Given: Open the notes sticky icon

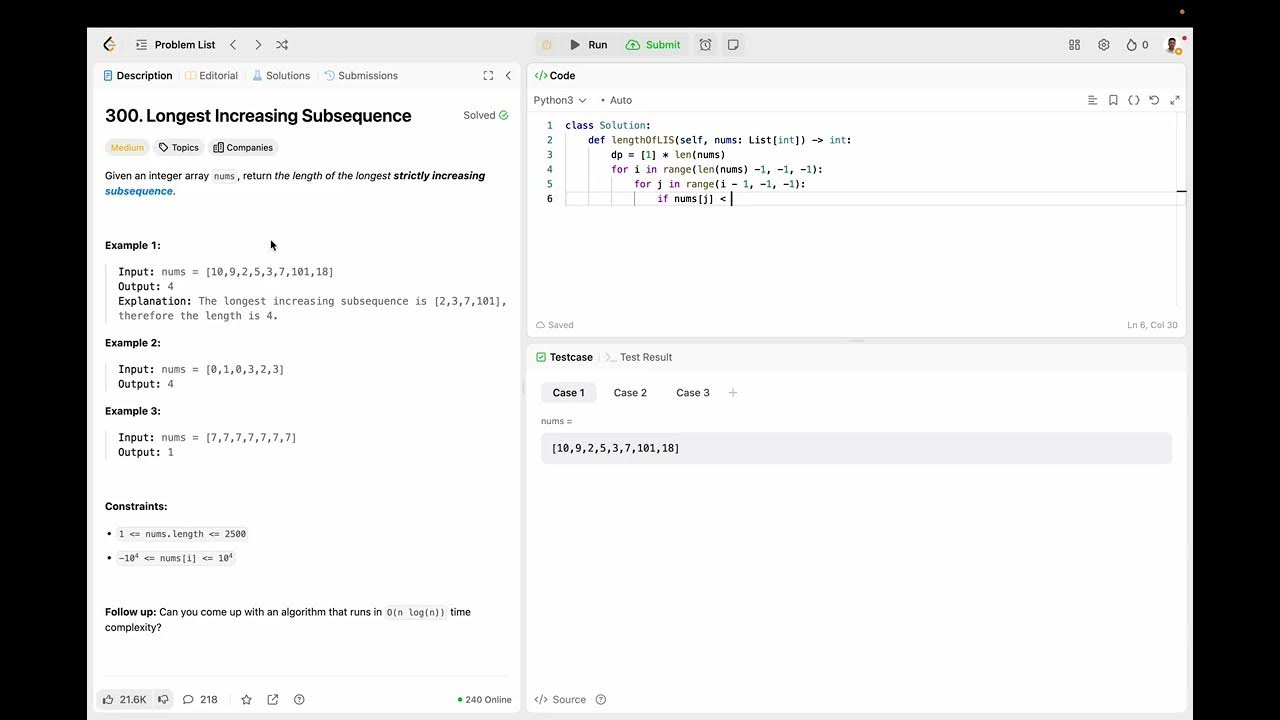Looking at the screenshot, I should pyautogui.click(x=733, y=45).
